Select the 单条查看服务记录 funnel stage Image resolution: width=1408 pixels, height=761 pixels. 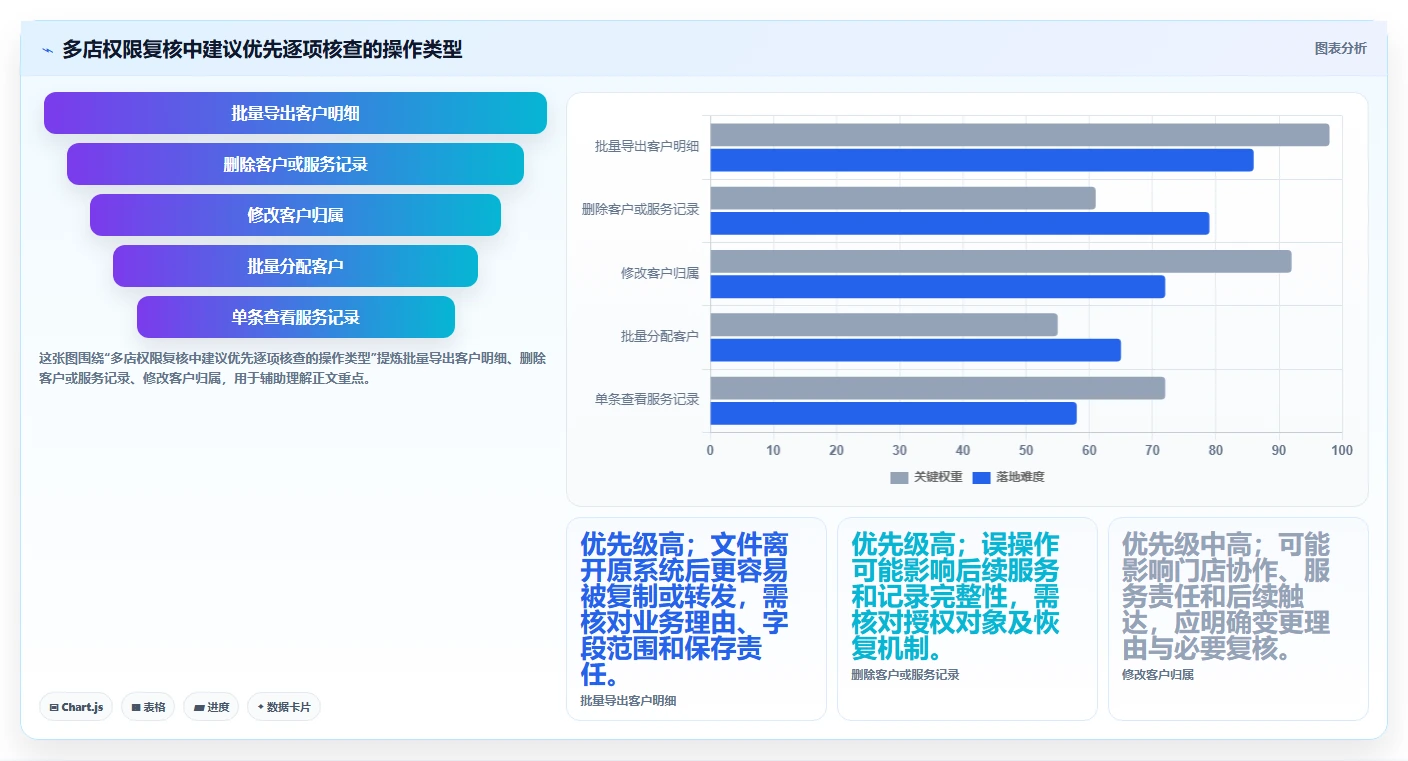(295, 317)
